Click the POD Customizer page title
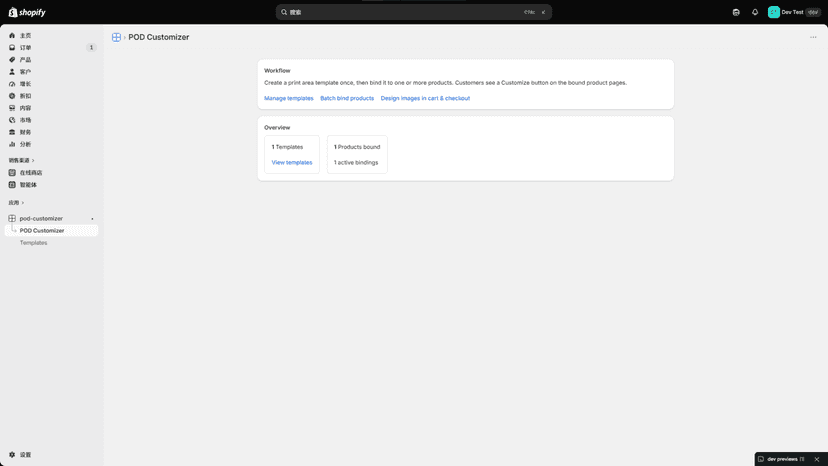 (158, 37)
